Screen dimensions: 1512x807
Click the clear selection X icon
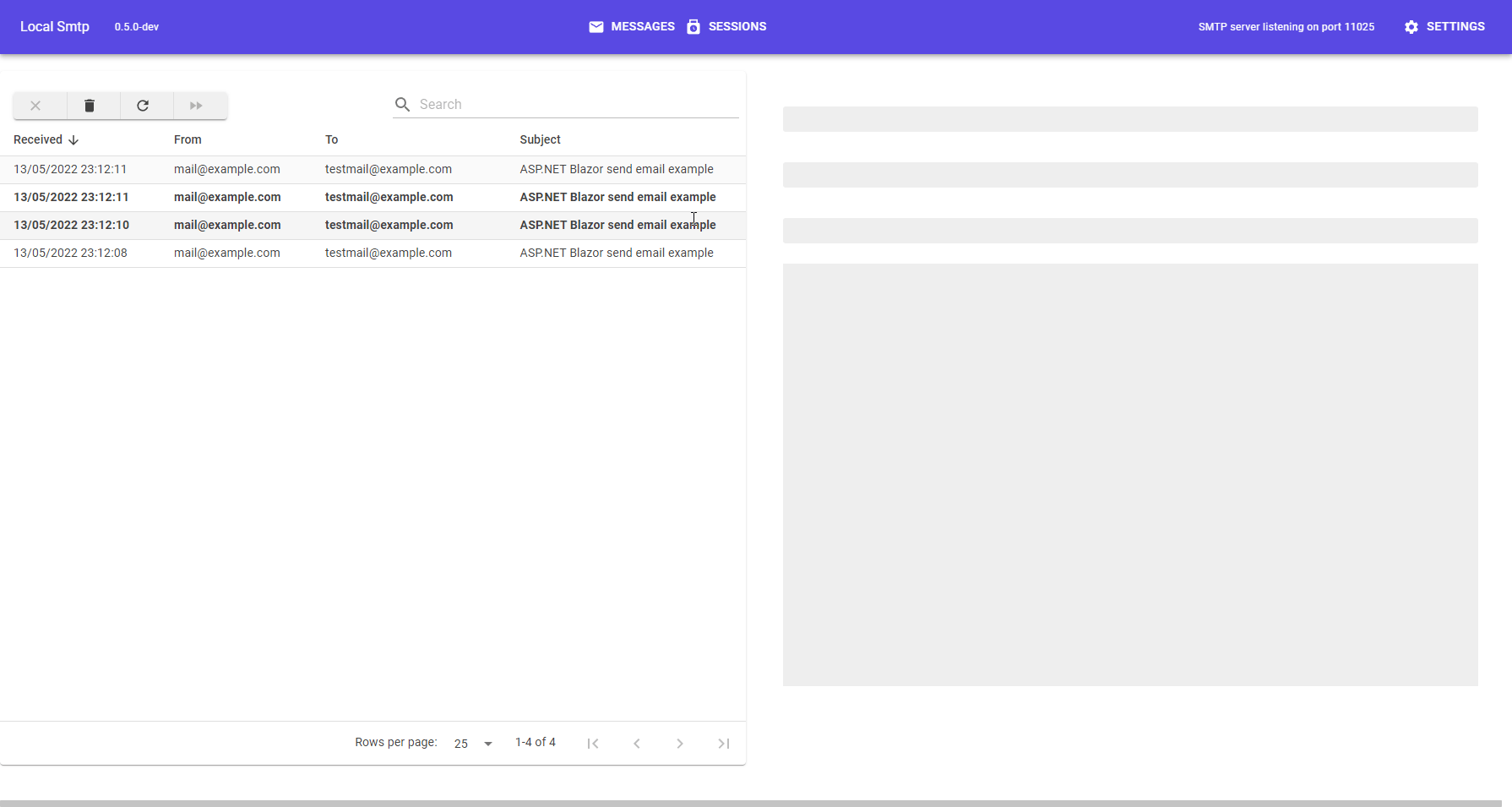[36, 105]
